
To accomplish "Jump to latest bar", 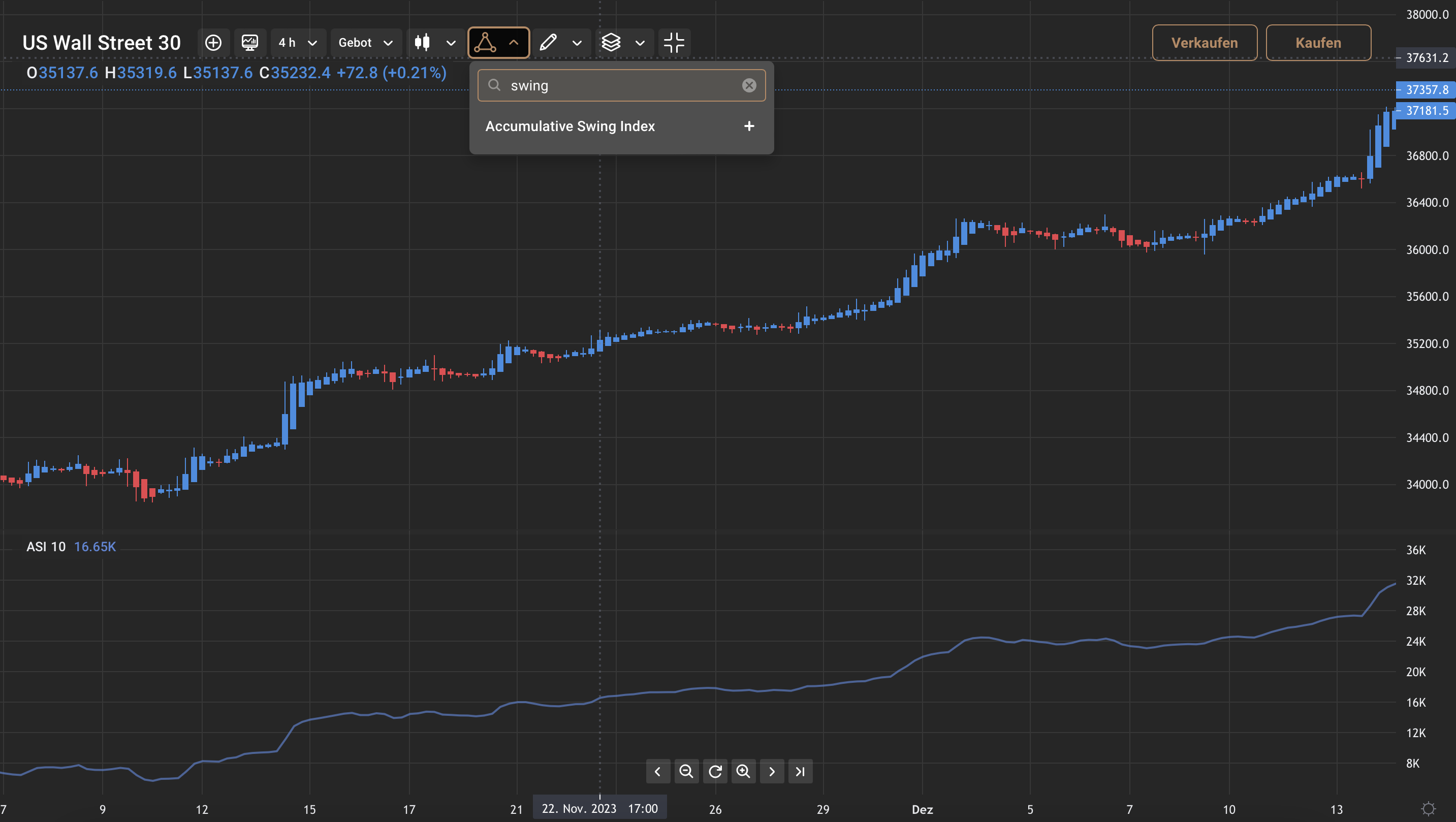I will [x=800, y=771].
